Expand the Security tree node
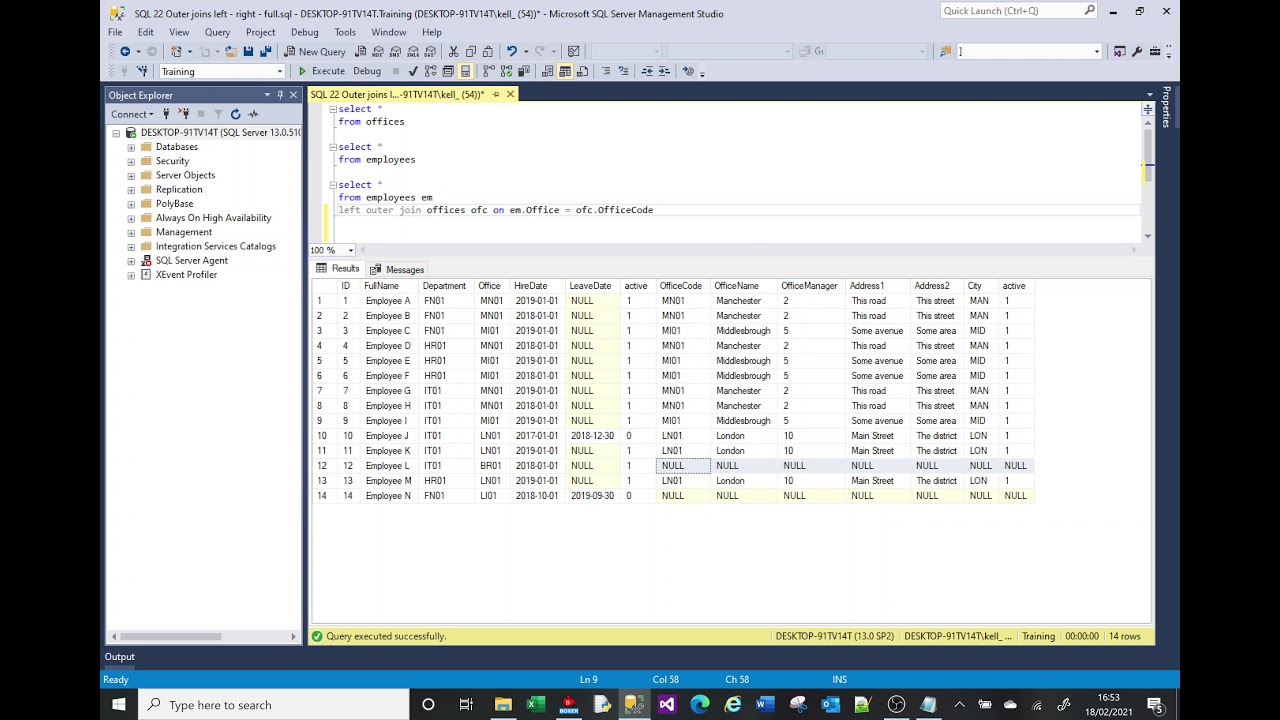Image resolution: width=1280 pixels, height=720 pixels. click(x=131, y=161)
